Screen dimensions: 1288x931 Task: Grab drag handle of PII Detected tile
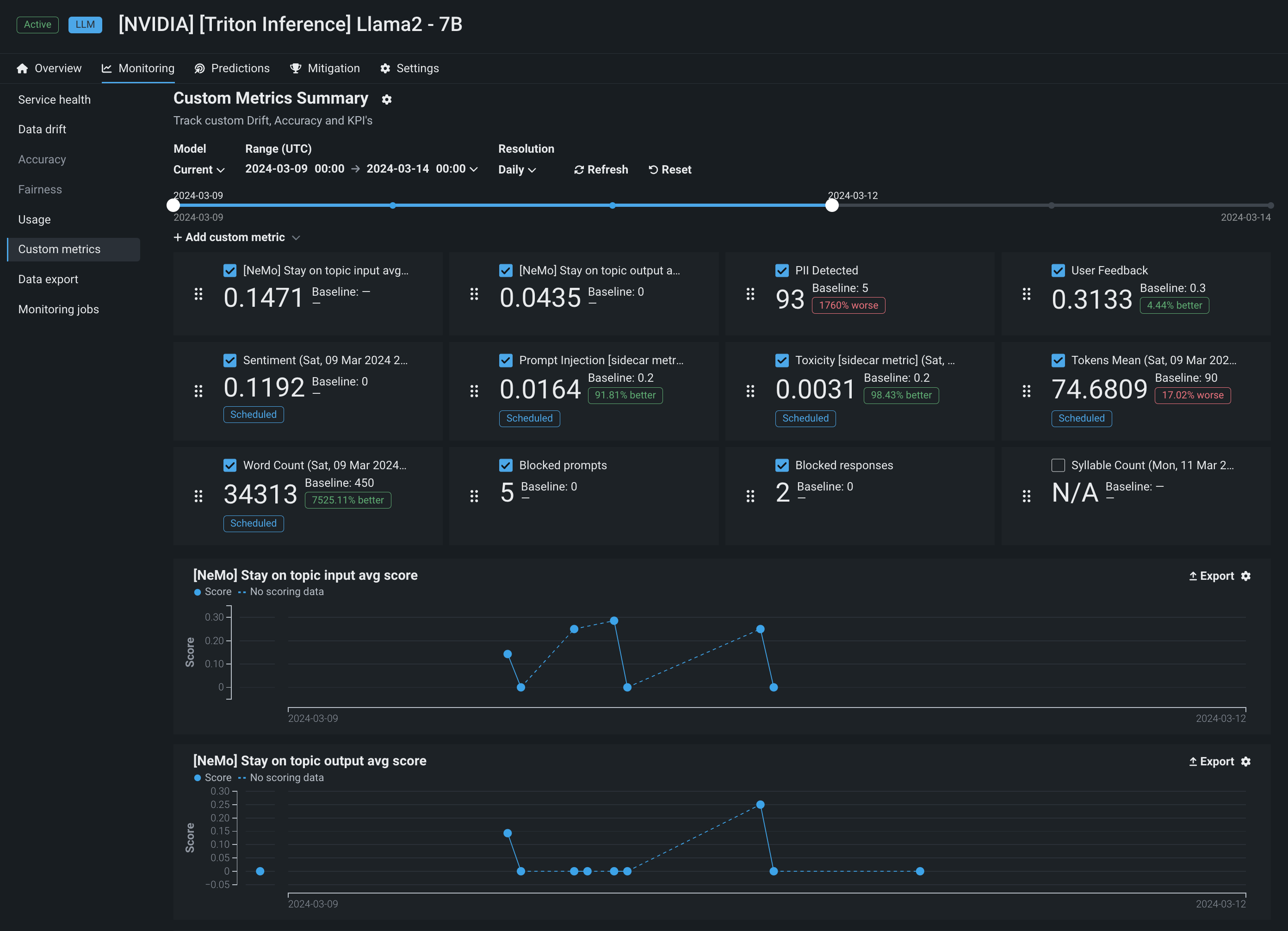coord(750,294)
